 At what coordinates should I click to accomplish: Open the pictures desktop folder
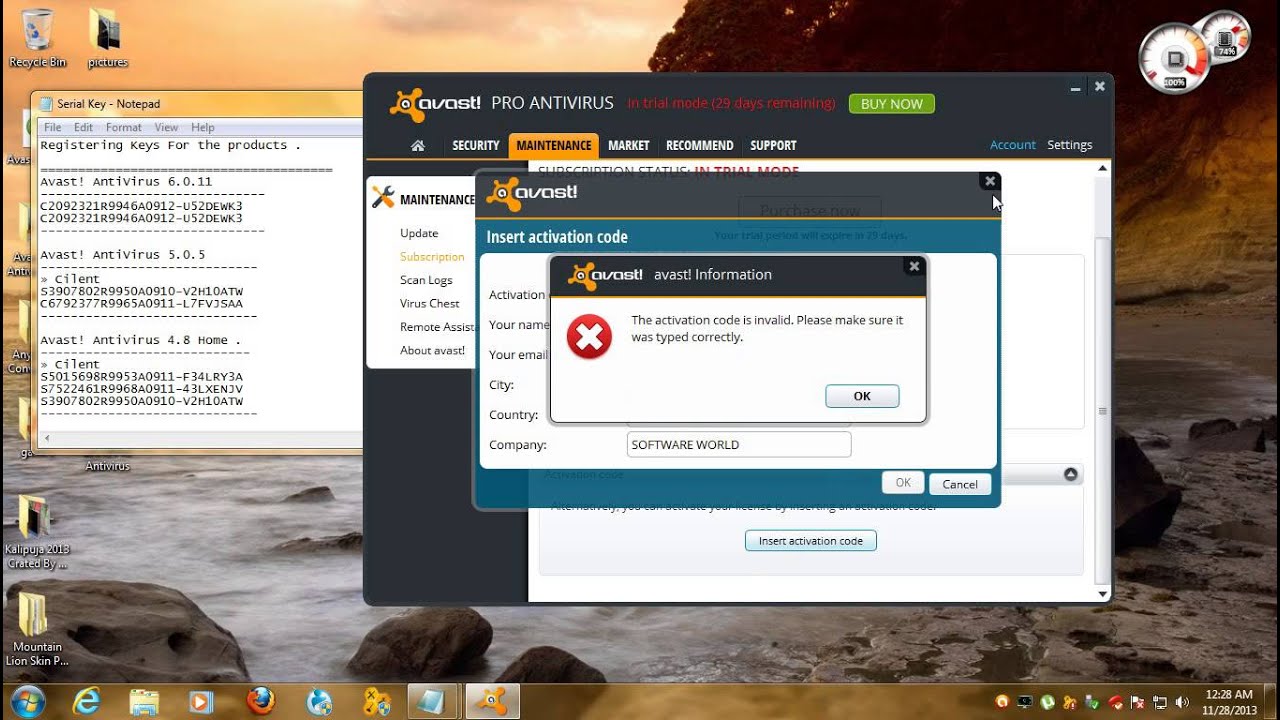tap(107, 38)
